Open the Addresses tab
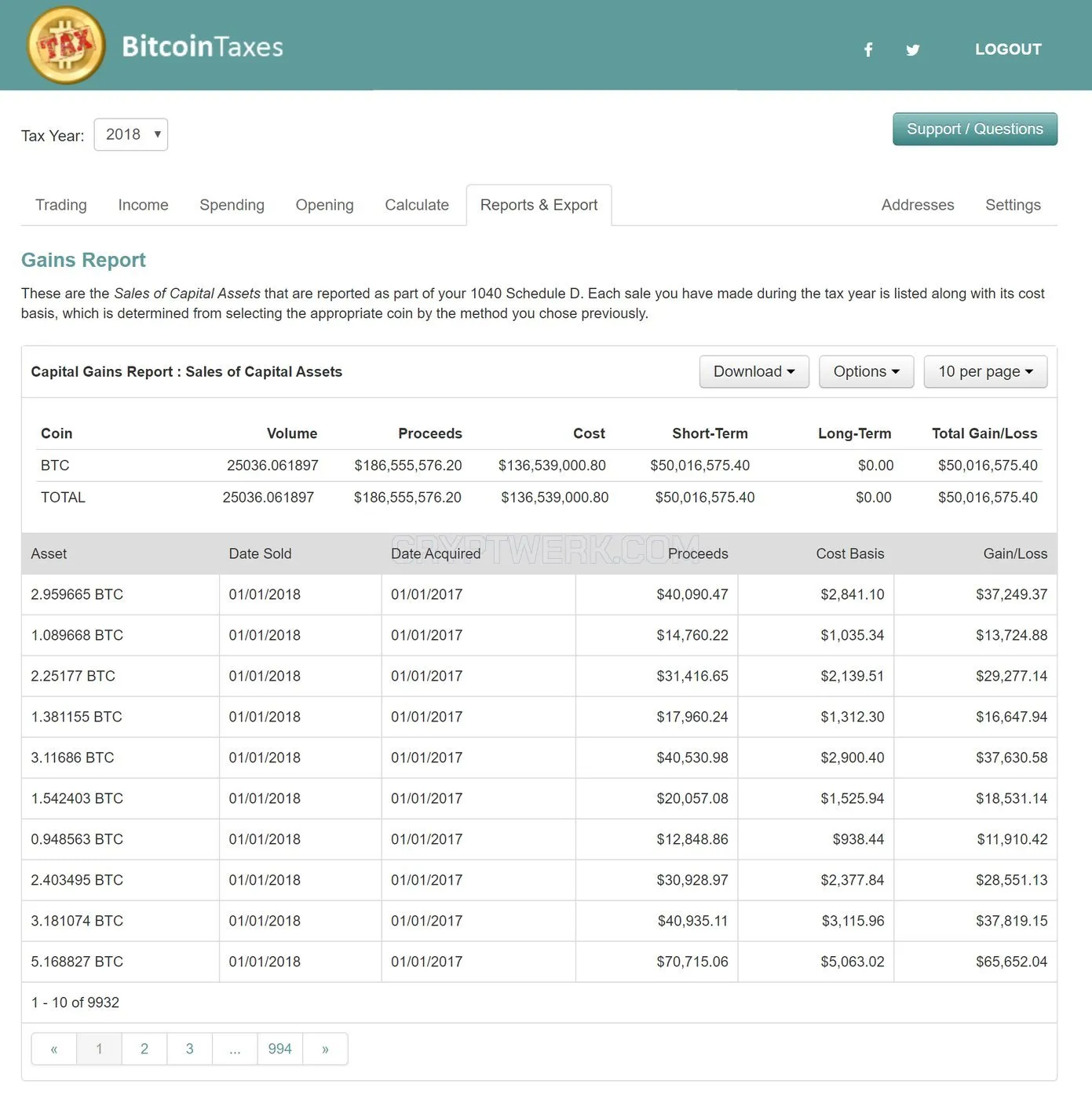1092x1099 pixels. tap(918, 205)
